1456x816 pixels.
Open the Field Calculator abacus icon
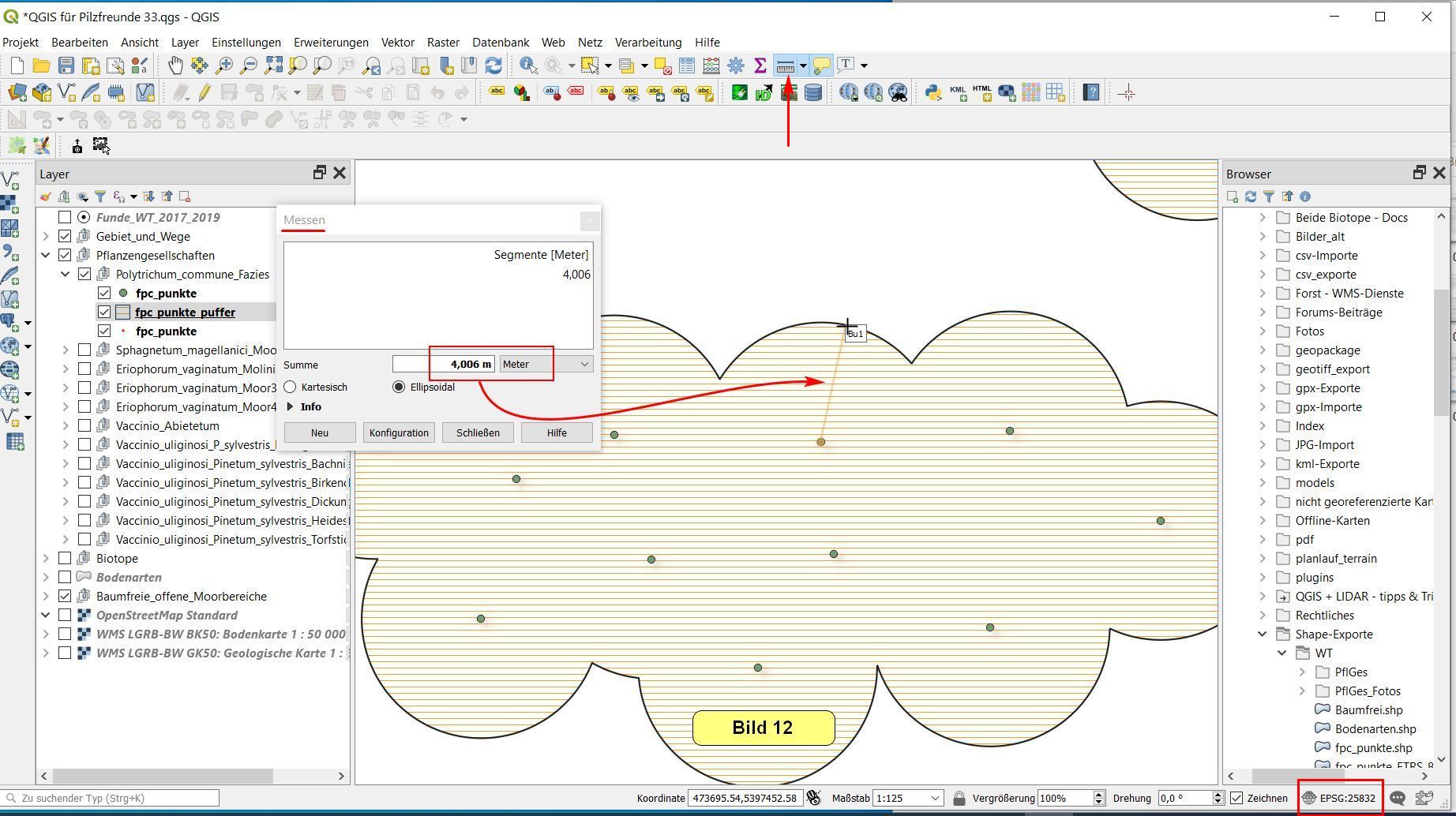(x=711, y=66)
